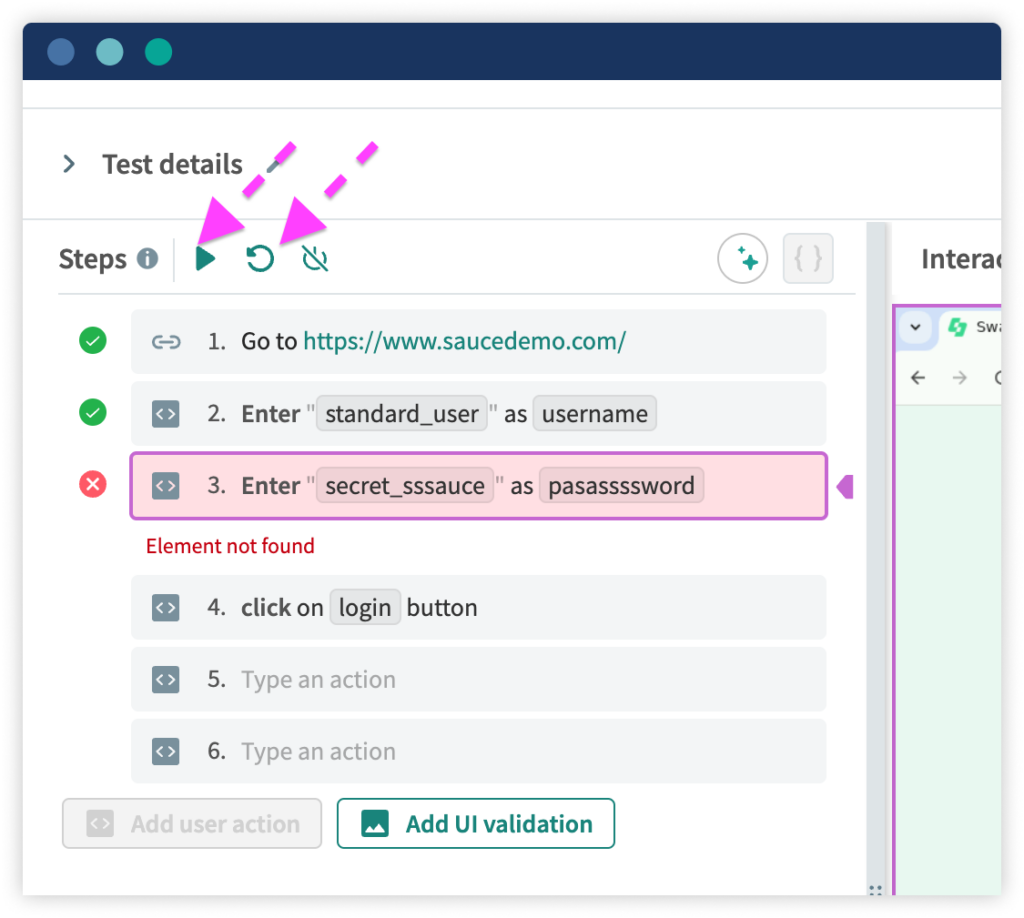
Task: Click the purple marker beside failed step 3
Action: [x=845, y=485]
